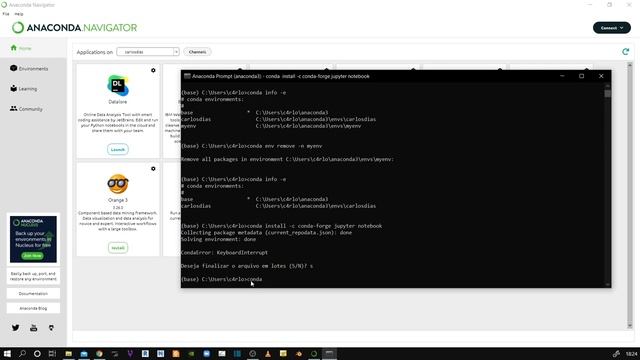This screenshot has width=640, height=360.
Task: Click the Navigator applications pane scrollbar
Action: tap(629, 195)
